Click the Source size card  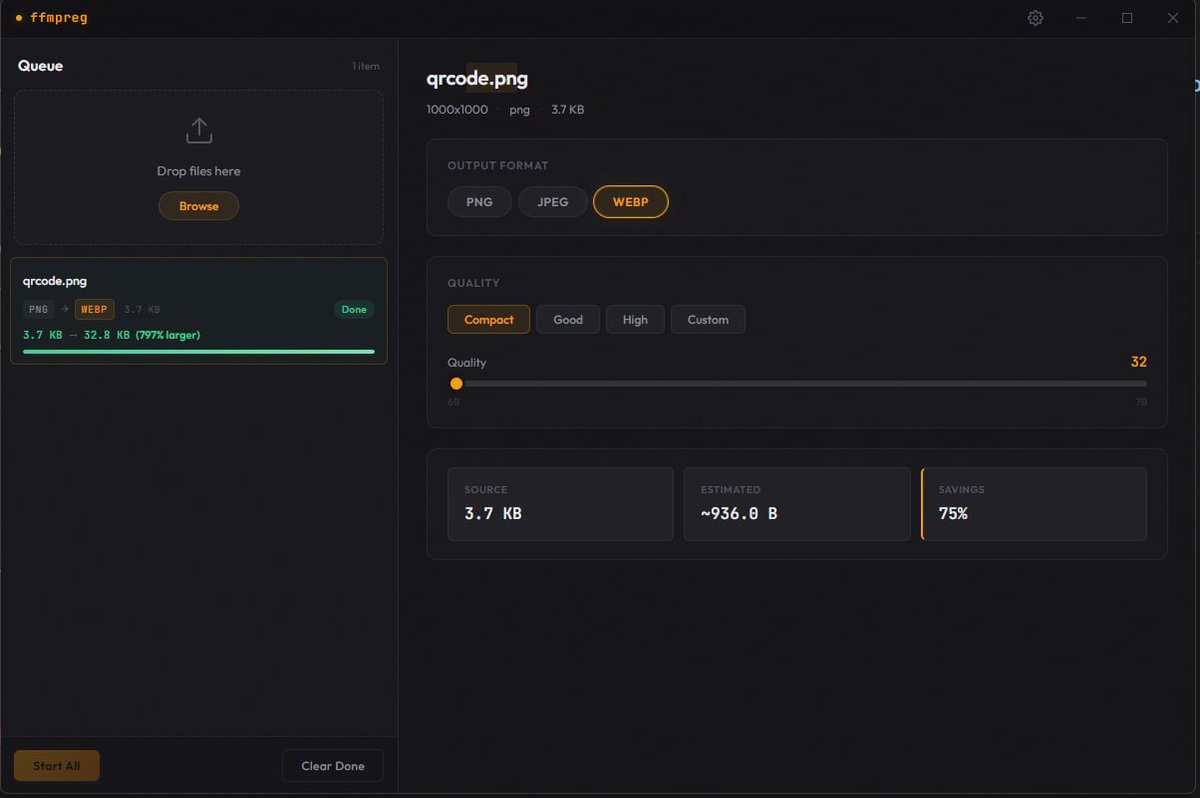pos(560,504)
